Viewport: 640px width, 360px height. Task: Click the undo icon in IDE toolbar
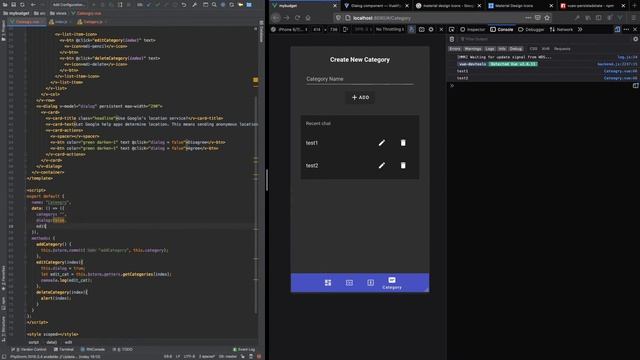click(184, 5)
